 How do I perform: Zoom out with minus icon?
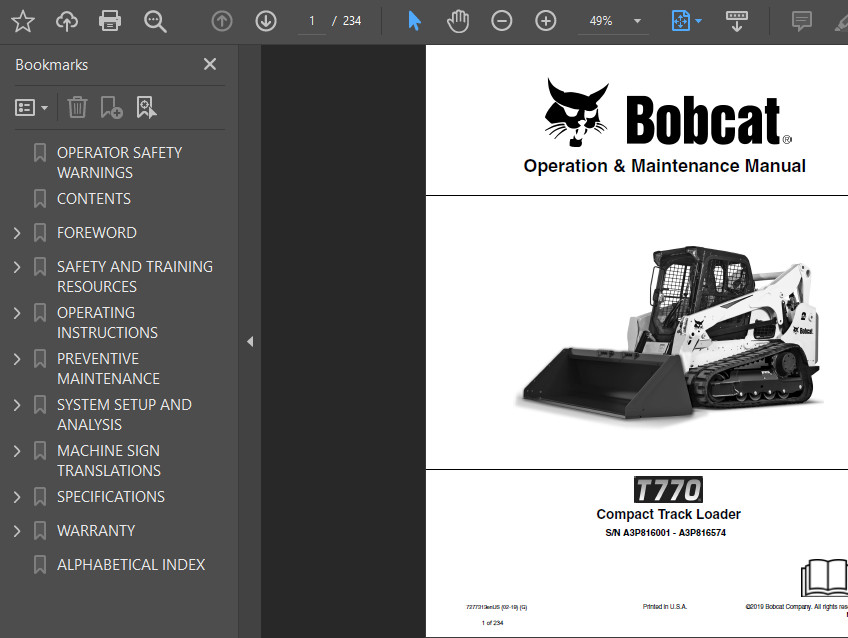[501, 21]
